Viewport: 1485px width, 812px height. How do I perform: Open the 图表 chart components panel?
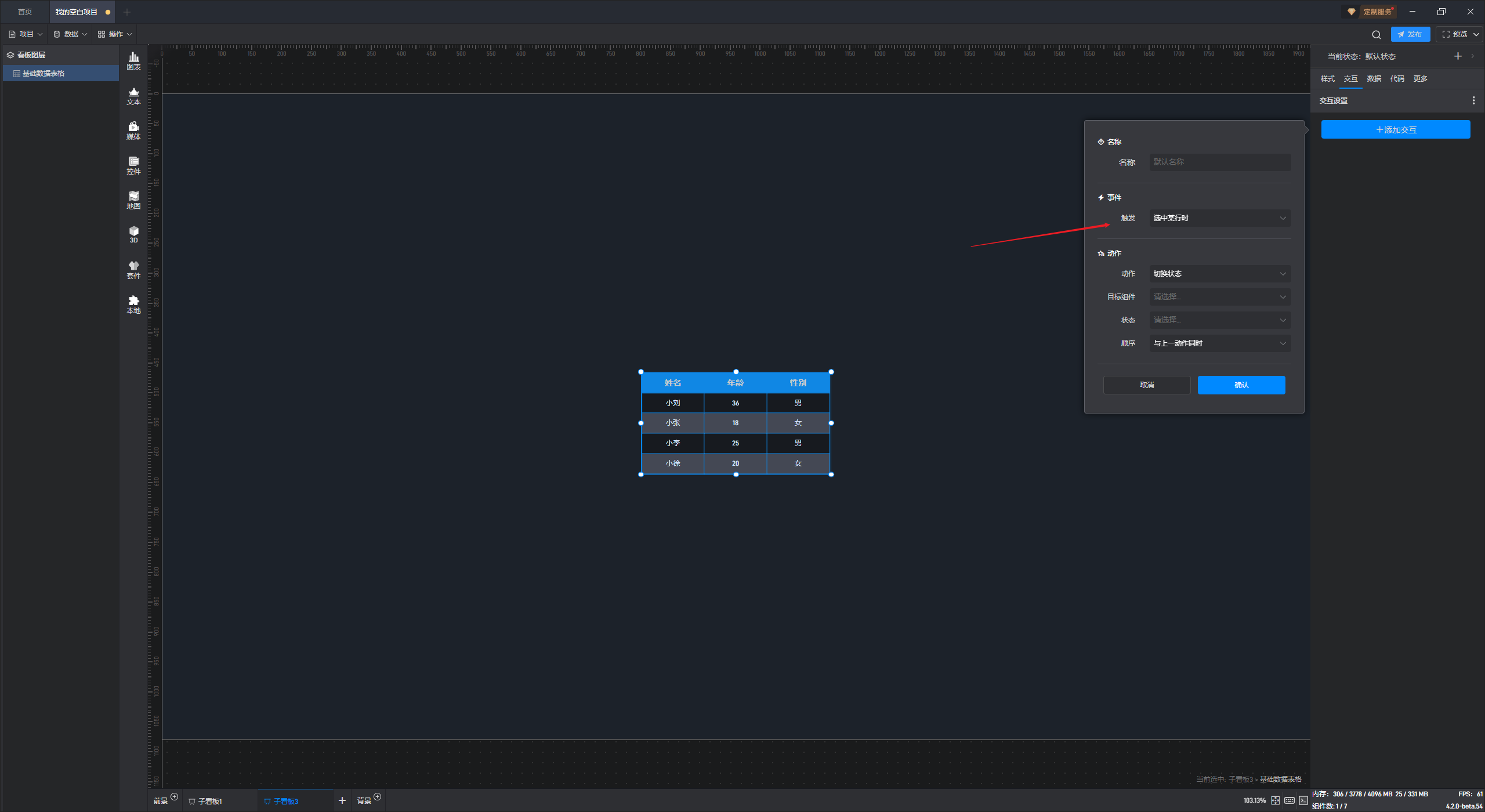point(133,60)
